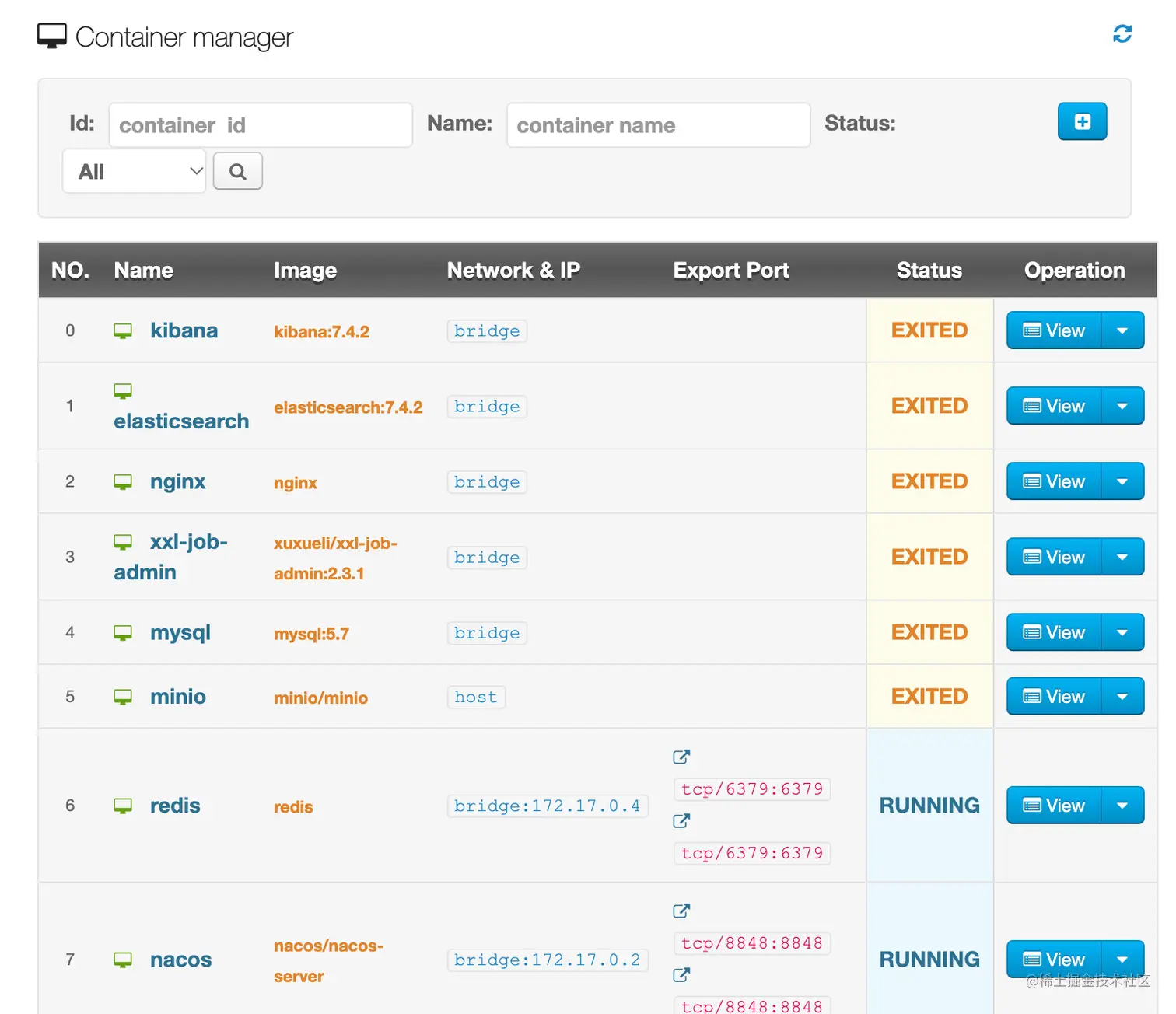
Task: Click the container name input field
Action: coord(658,125)
